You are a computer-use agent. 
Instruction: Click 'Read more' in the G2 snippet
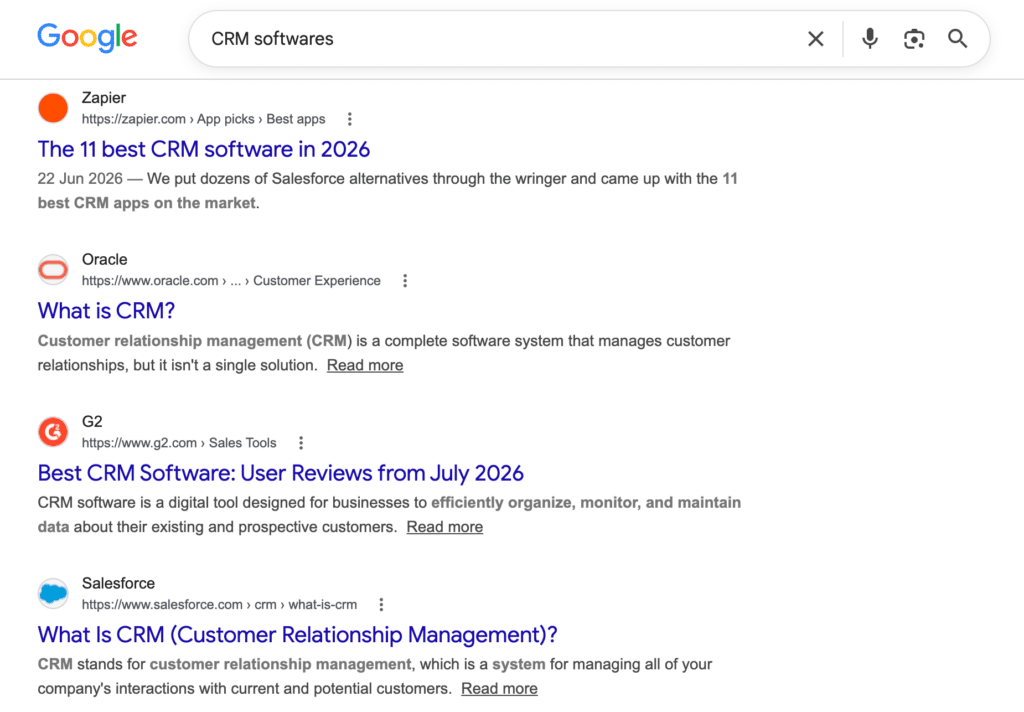(445, 527)
